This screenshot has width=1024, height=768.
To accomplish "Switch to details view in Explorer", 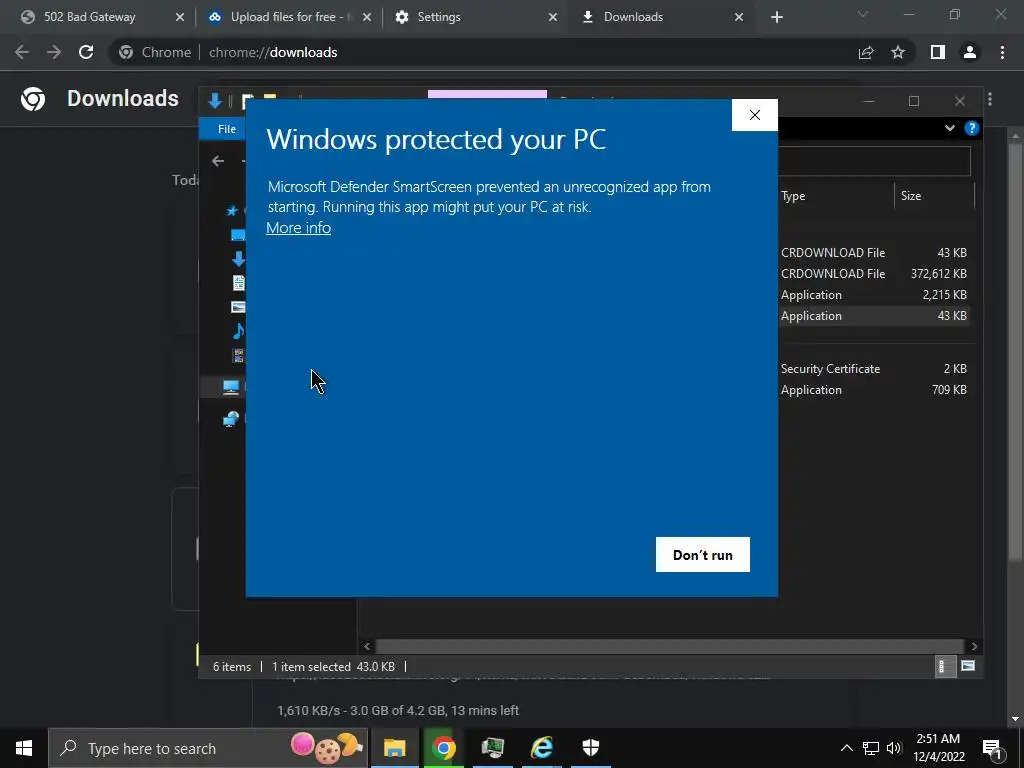I will (x=945, y=666).
